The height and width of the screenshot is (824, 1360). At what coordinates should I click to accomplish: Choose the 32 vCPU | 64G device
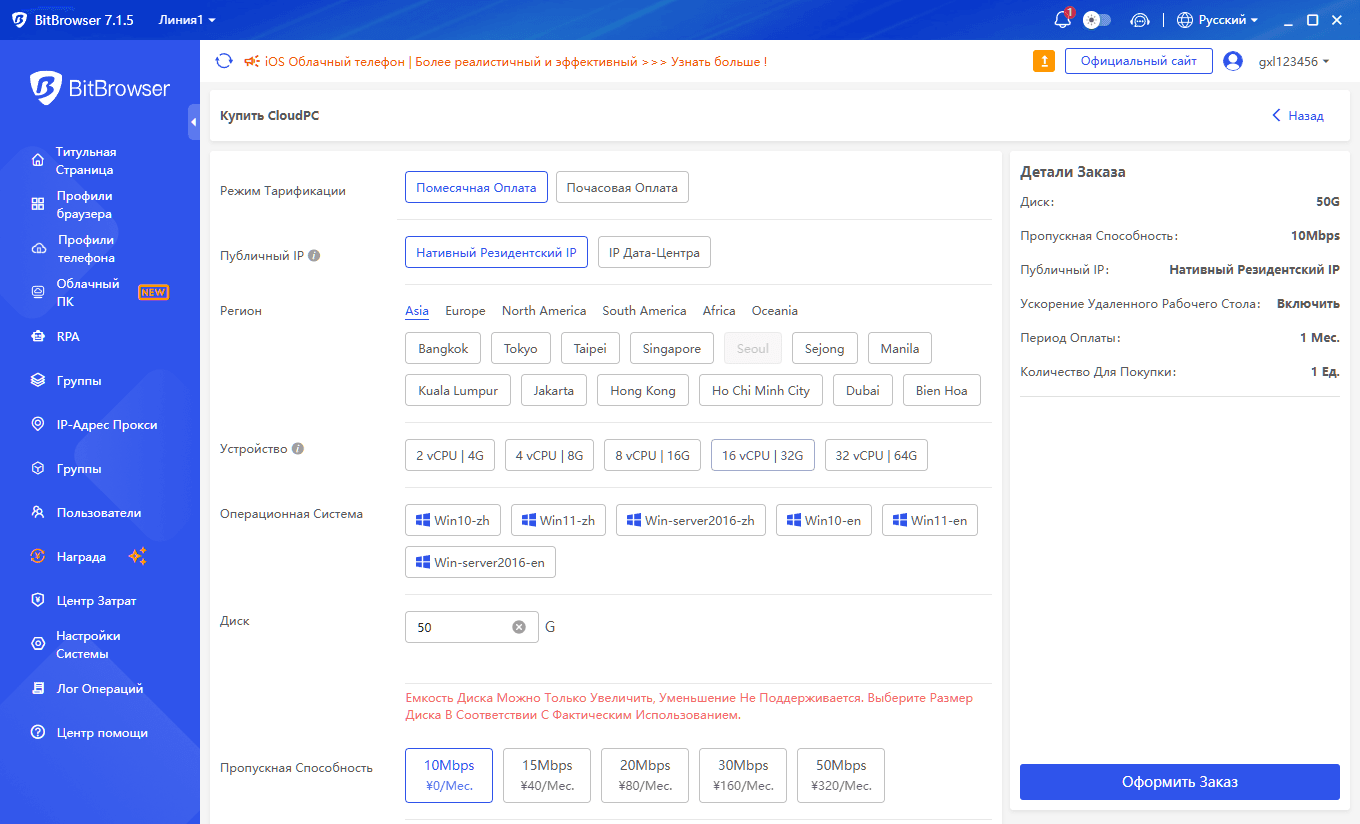click(x=876, y=455)
